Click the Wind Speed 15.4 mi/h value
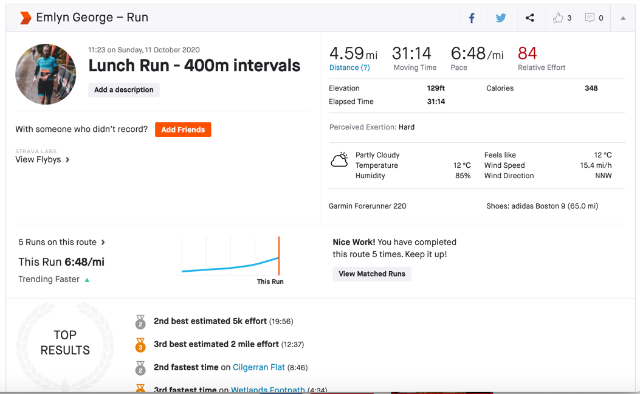 tap(596, 165)
